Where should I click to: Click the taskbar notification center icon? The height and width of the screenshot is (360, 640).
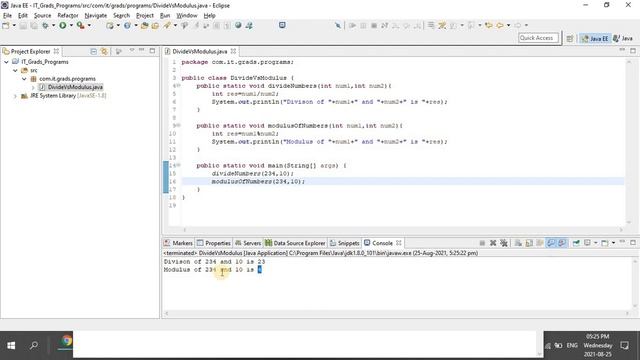click(x=624, y=346)
